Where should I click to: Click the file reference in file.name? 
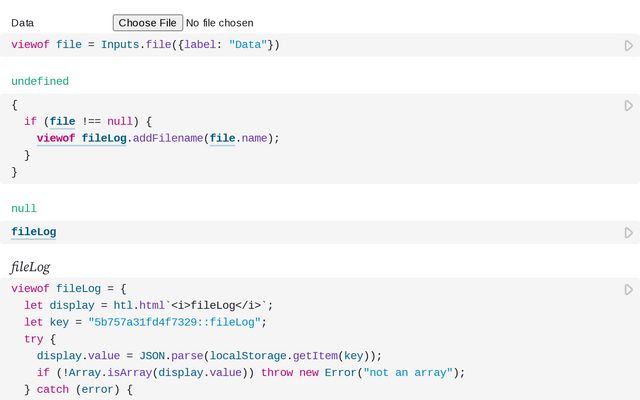pos(222,138)
